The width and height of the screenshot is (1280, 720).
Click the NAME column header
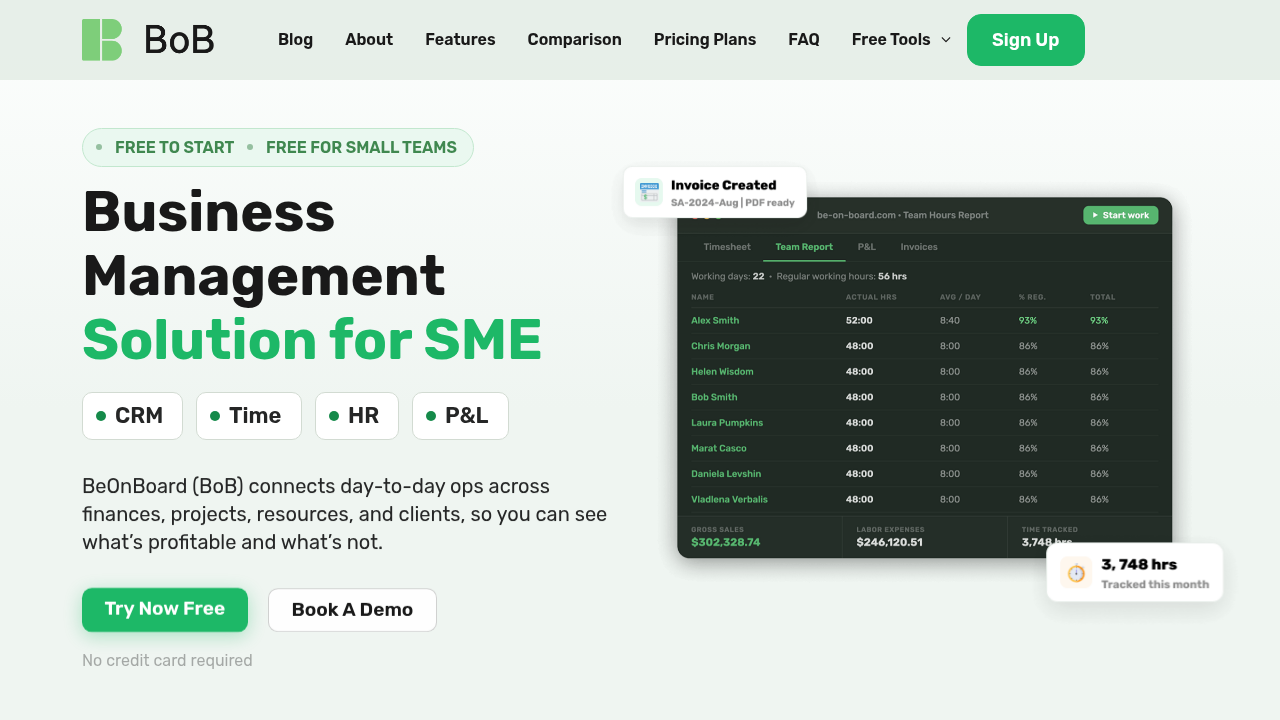702,297
